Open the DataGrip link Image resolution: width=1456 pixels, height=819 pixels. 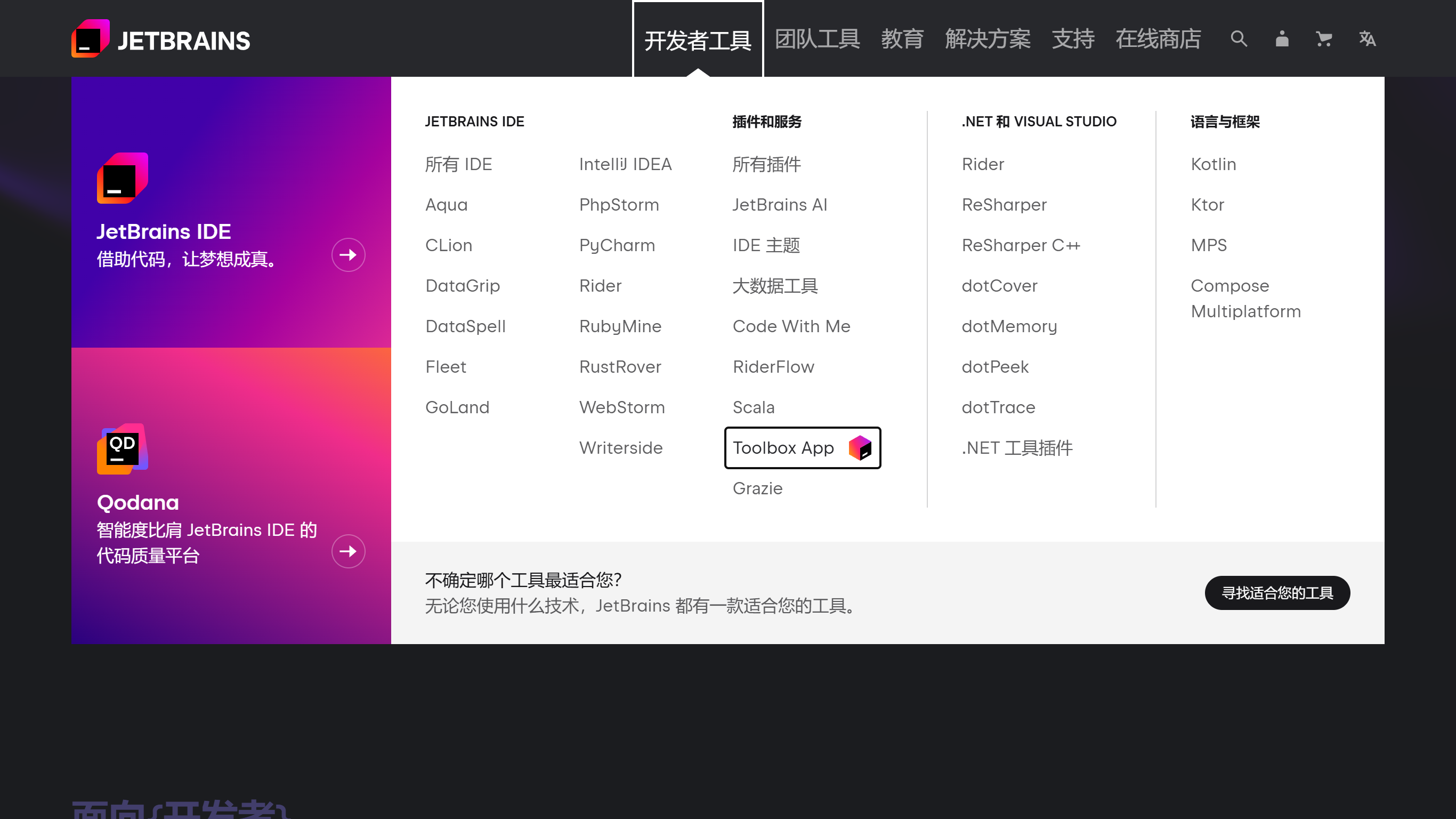coord(463,286)
